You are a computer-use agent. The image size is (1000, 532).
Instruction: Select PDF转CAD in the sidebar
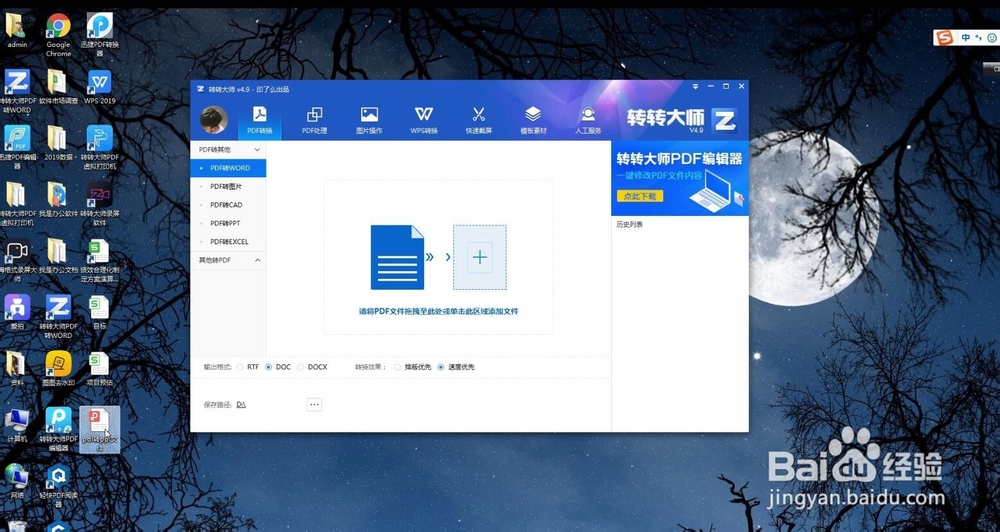click(x=228, y=205)
